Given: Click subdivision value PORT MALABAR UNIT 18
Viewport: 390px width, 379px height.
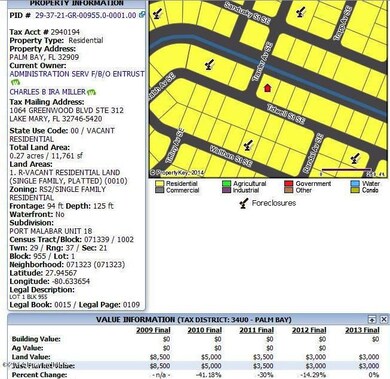Looking at the screenshot, I should coord(51,231).
